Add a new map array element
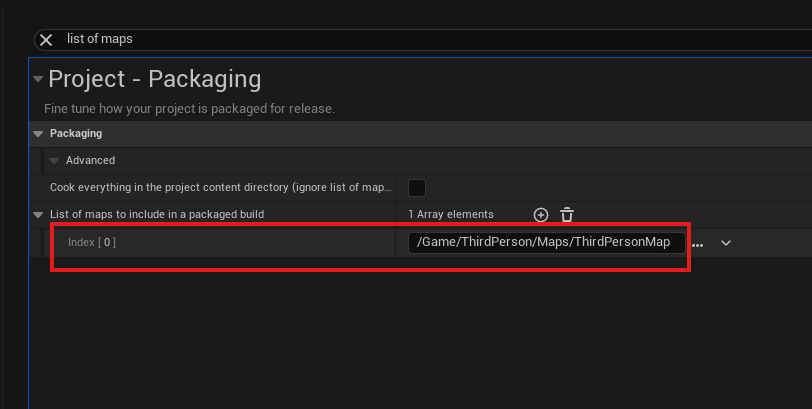812x409 pixels. [541, 215]
